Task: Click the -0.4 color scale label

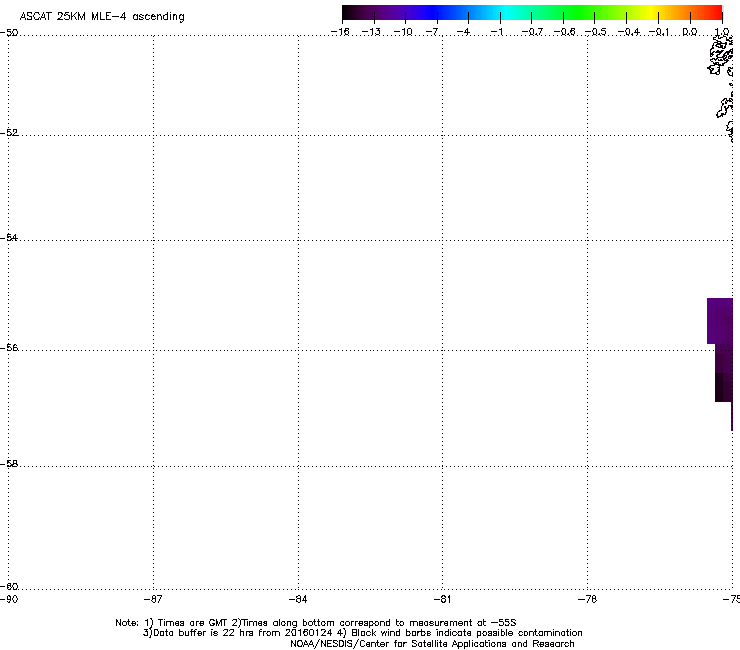Action: (x=629, y=32)
